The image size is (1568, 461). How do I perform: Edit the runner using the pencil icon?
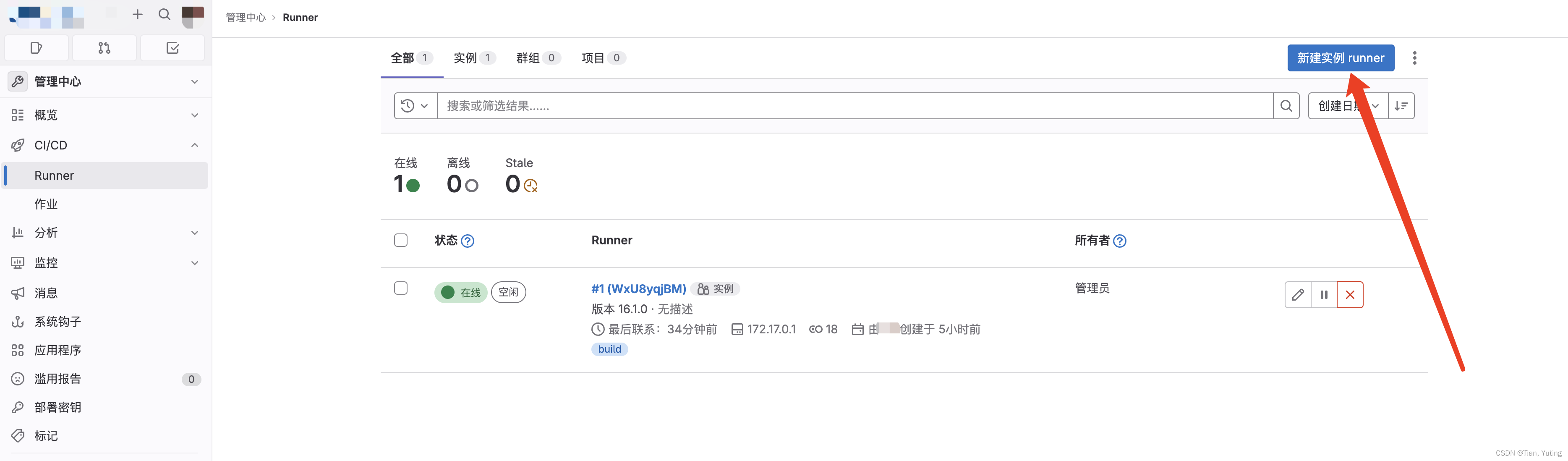coord(1298,294)
